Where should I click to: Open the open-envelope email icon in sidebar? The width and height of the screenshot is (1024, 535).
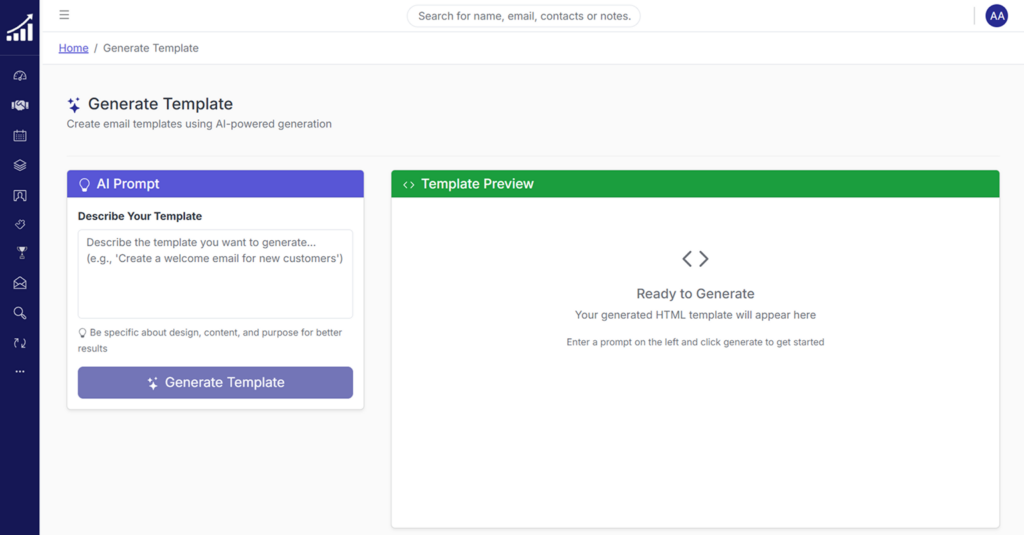point(20,284)
